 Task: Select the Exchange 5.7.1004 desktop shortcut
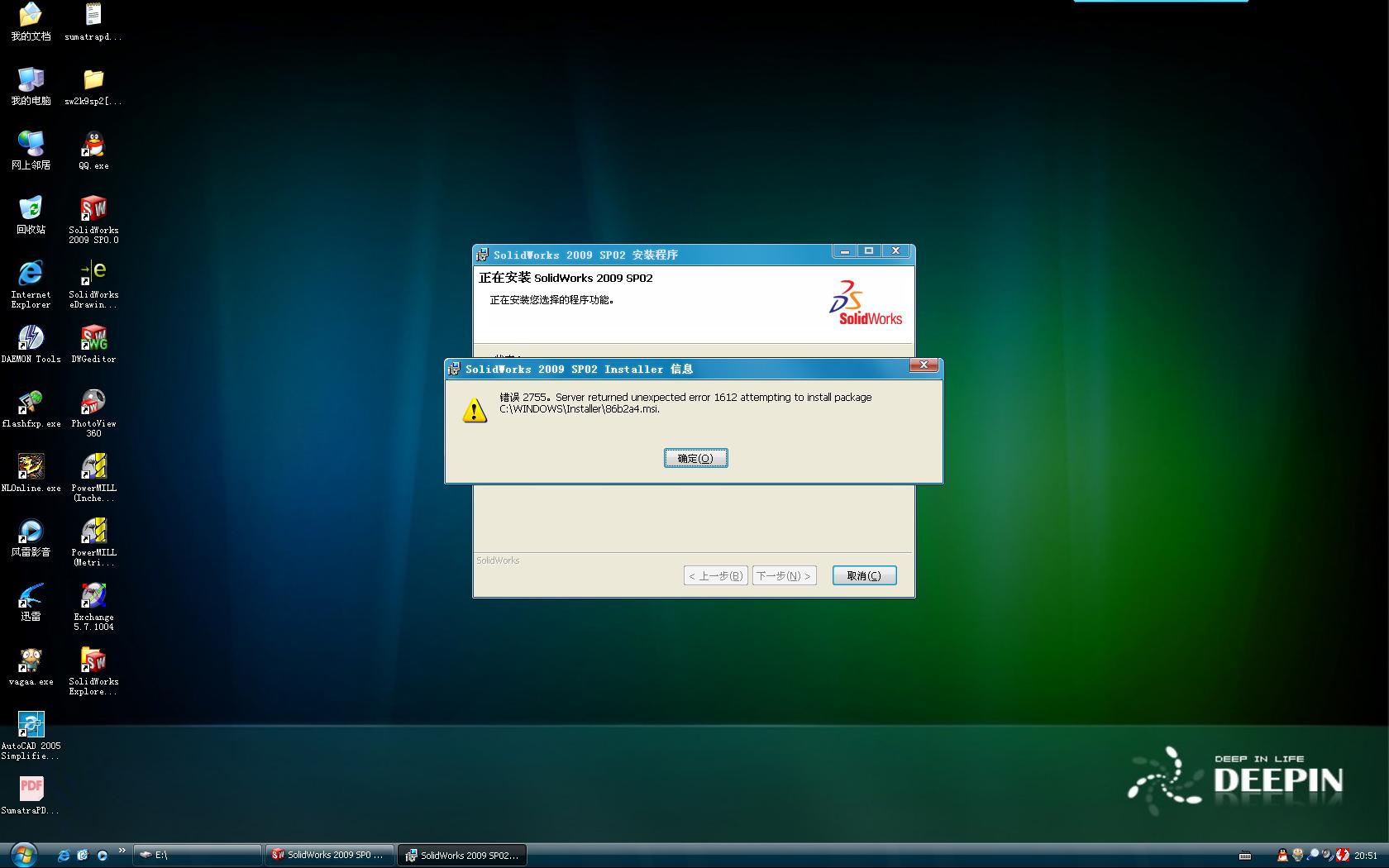[x=93, y=607]
